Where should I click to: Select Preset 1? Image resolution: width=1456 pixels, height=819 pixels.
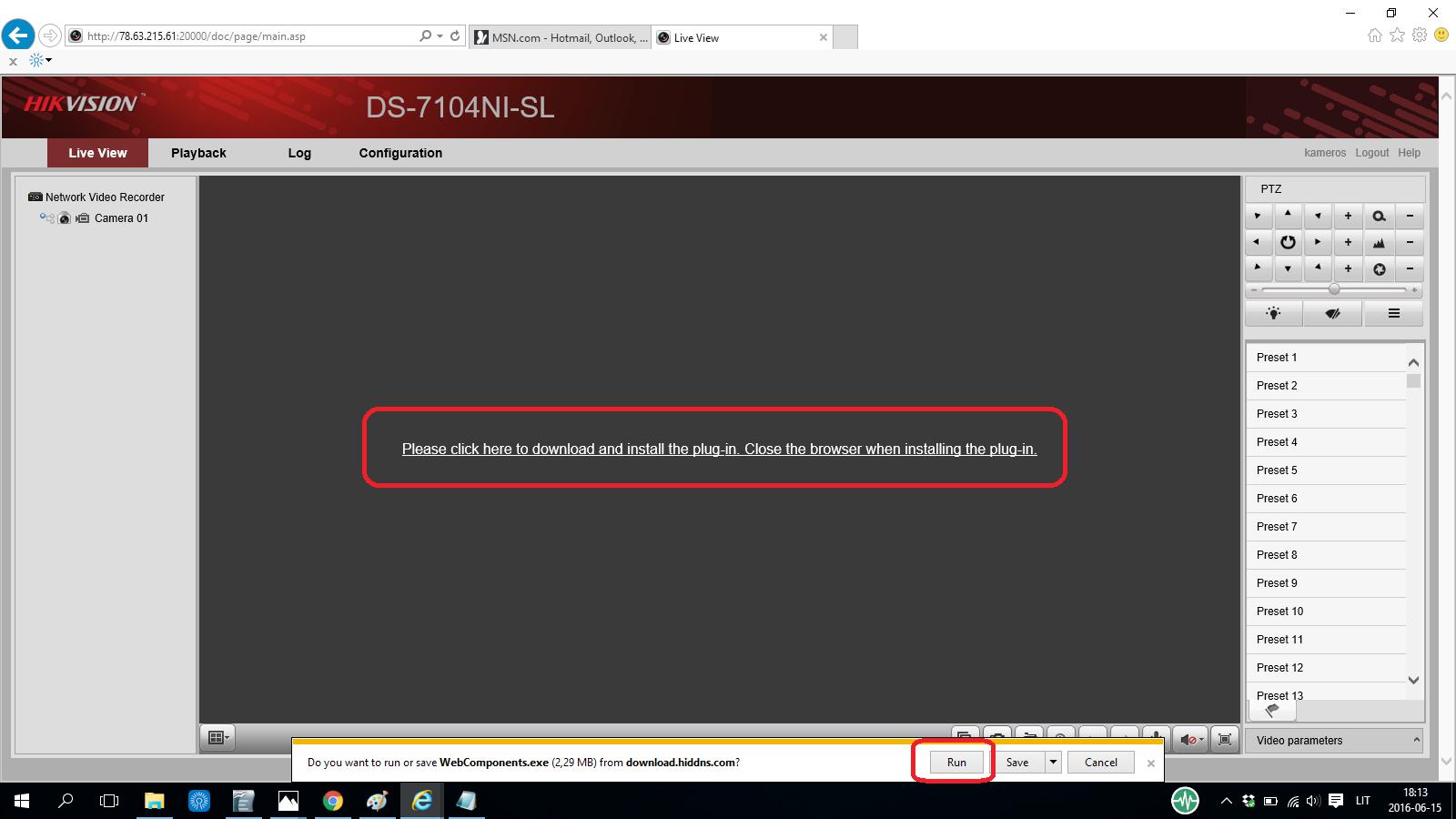pos(1326,358)
